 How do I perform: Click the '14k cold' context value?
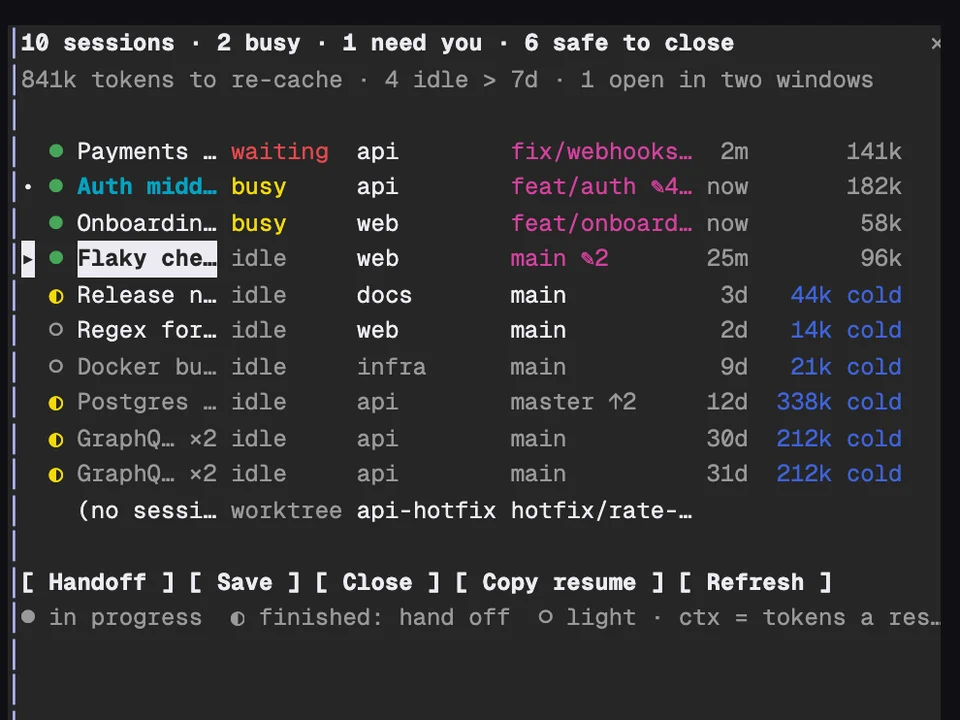846,331
